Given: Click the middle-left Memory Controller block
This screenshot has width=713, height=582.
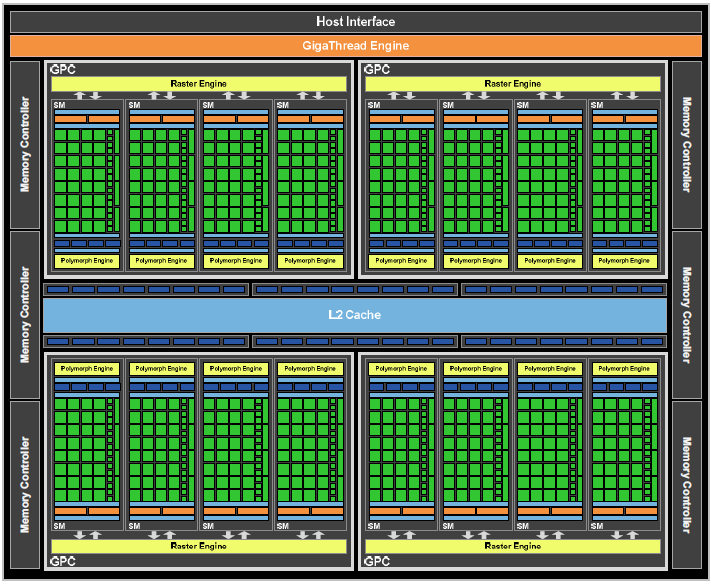Looking at the screenshot, I should [x=25, y=315].
